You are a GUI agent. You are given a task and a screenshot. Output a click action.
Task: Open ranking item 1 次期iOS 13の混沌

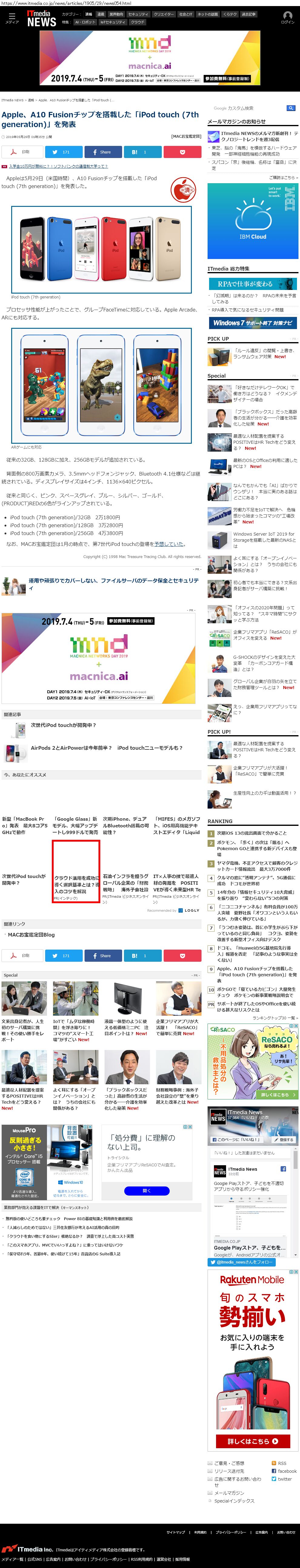pyautogui.click(x=251, y=833)
